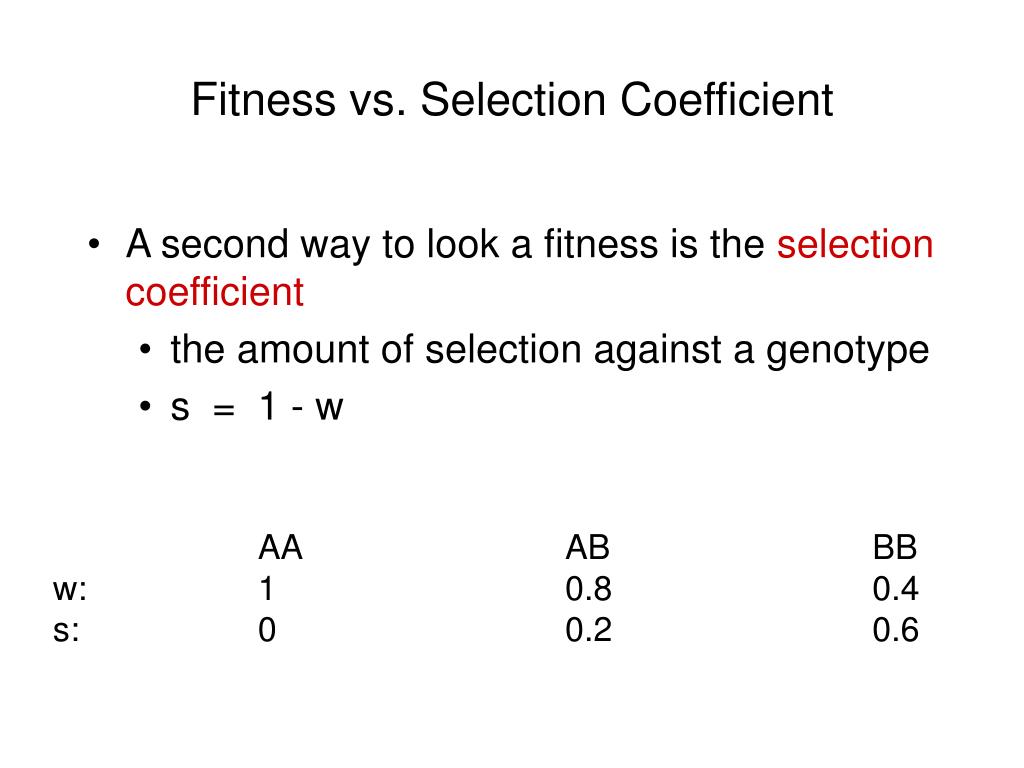Click the AB genotype column header
The height and width of the screenshot is (768, 1024).
pos(587,547)
